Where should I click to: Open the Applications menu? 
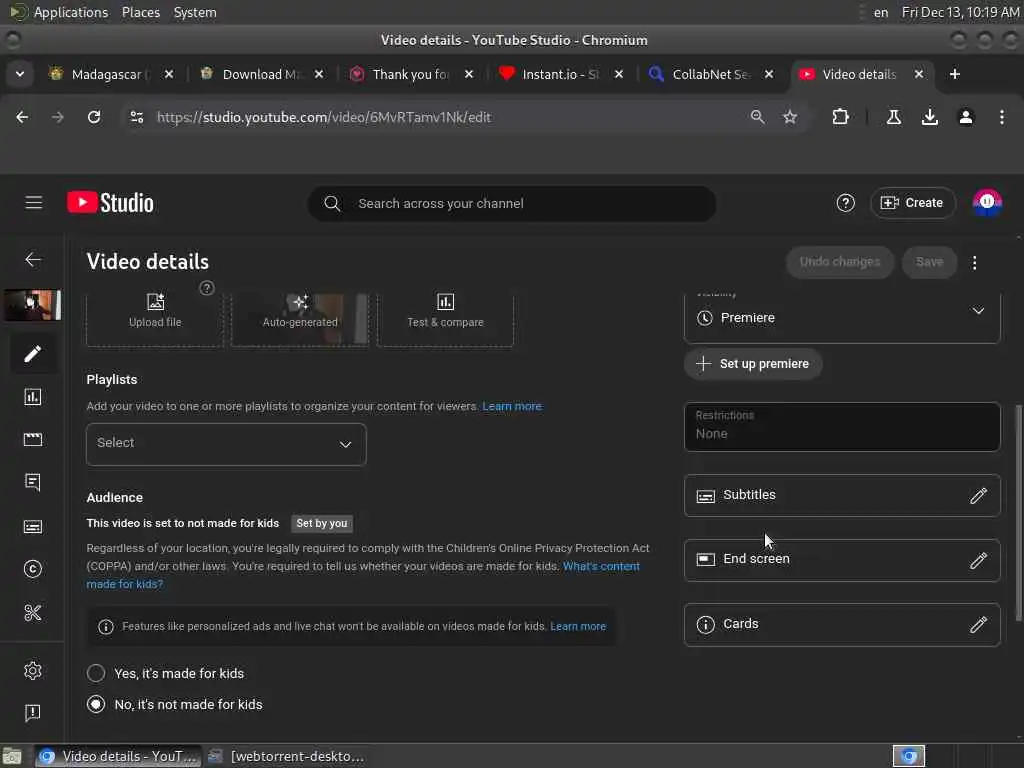[x=71, y=12]
